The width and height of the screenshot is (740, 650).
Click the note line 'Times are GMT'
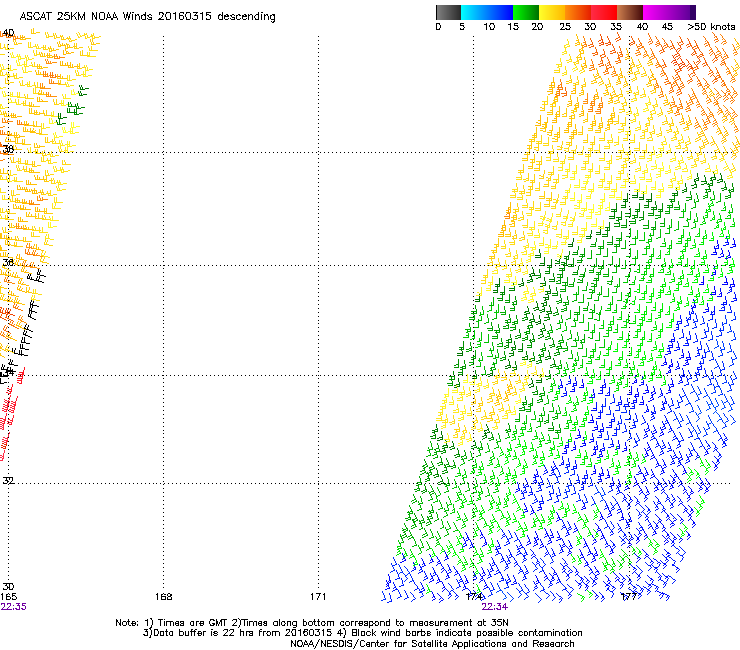click(x=193, y=623)
